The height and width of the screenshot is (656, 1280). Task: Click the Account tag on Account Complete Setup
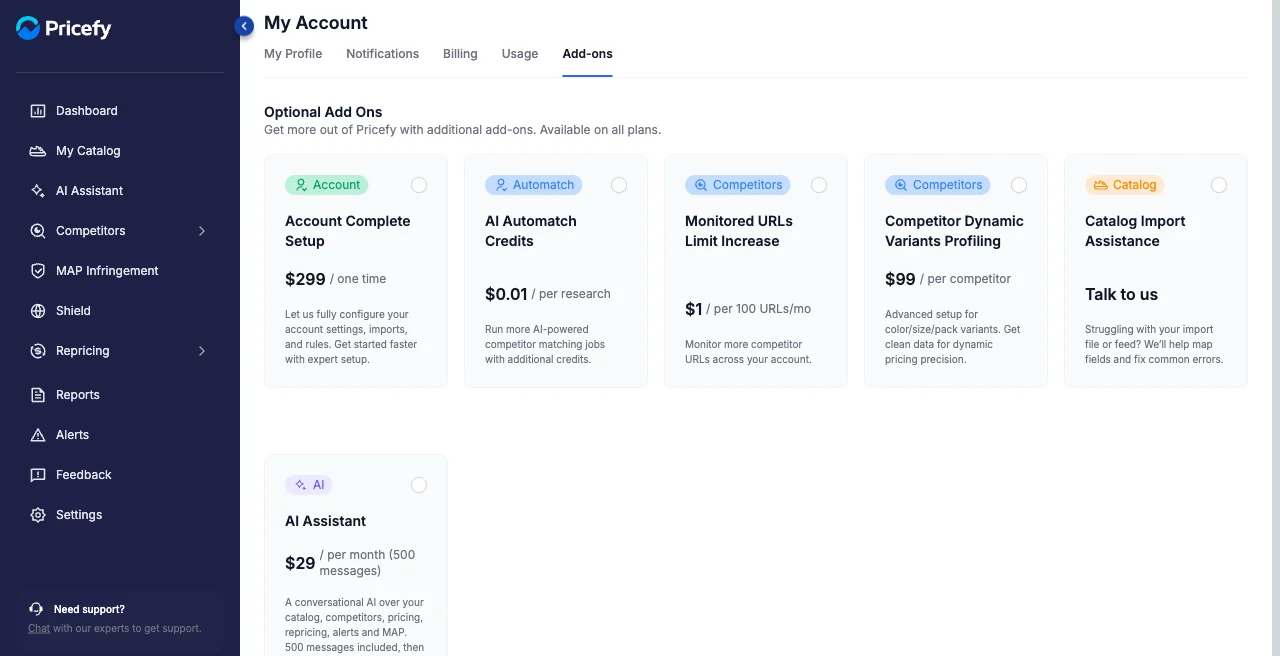(327, 185)
